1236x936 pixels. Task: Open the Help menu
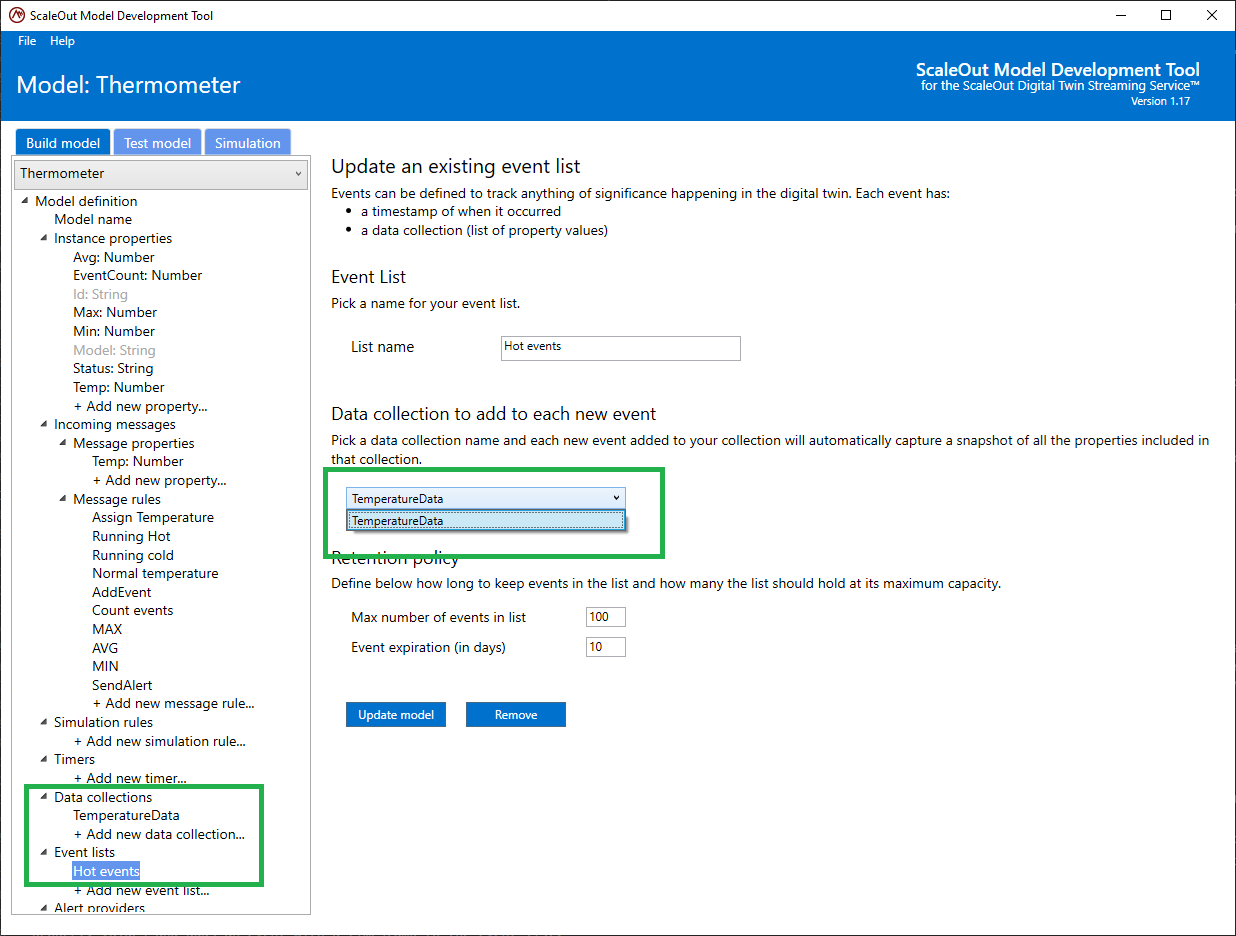tap(62, 41)
